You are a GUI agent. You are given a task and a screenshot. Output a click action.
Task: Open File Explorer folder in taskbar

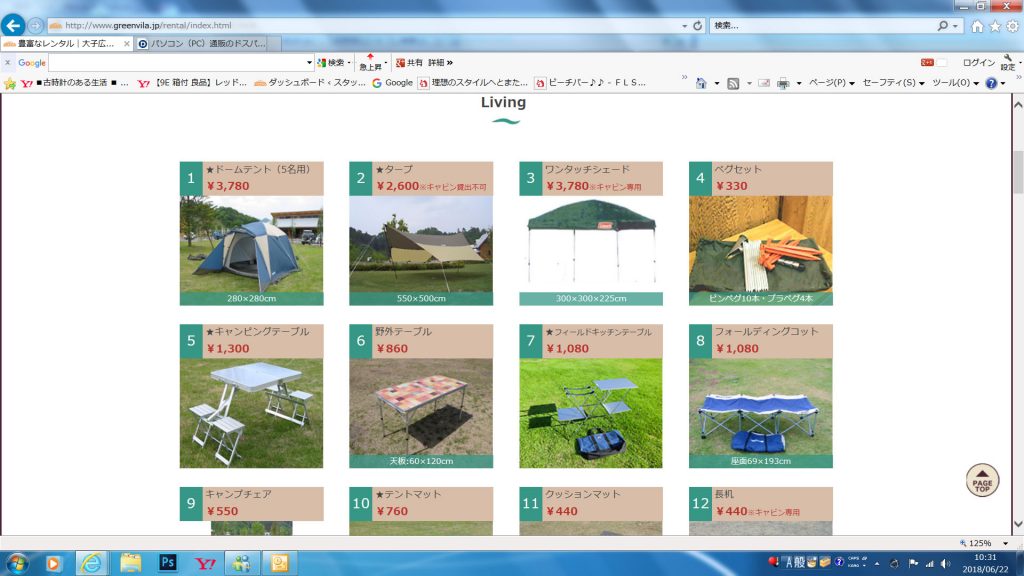(130, 563)
